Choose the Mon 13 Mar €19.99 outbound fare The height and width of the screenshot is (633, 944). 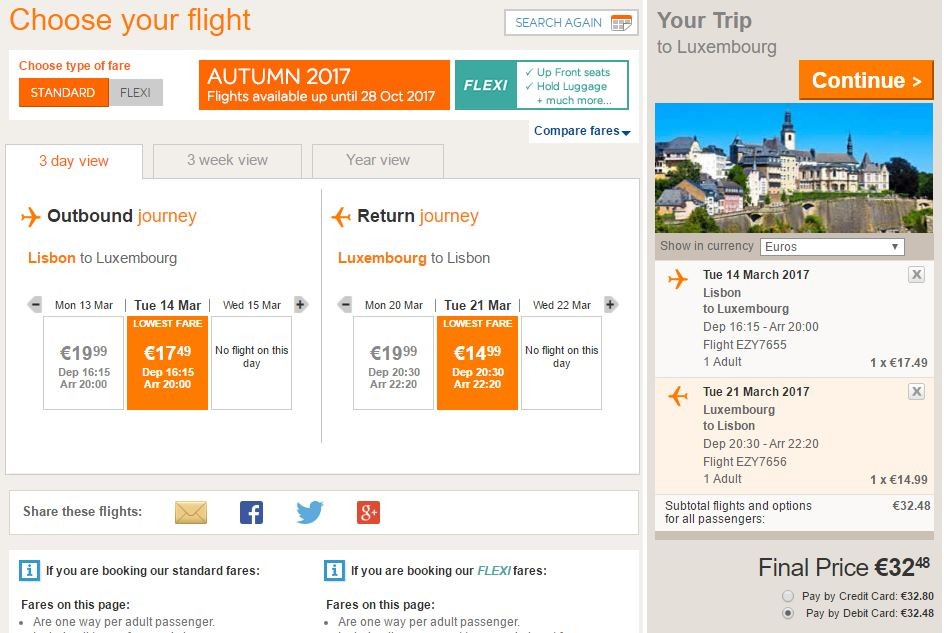tap(84, 364)
